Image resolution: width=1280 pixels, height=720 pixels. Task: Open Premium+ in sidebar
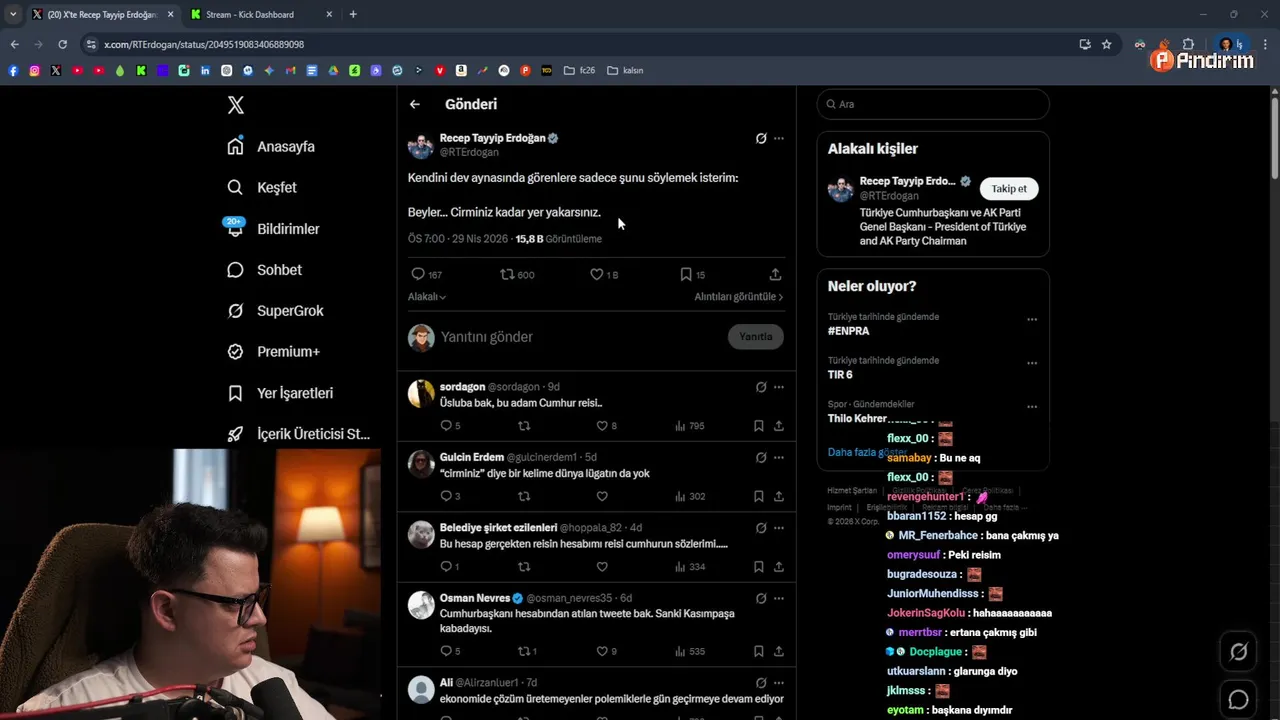(x=273, y=352)
